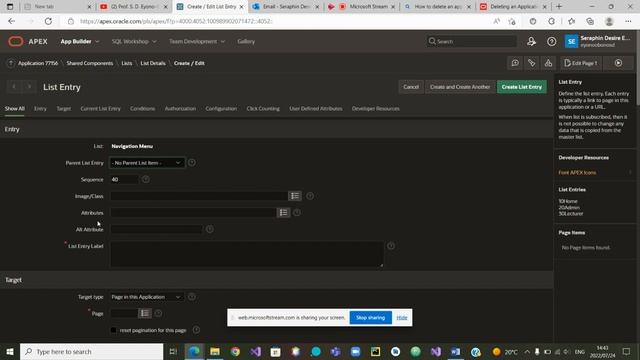Expand the Team Development menu
This screenshot has height=360, width=640.
(197, 41)
